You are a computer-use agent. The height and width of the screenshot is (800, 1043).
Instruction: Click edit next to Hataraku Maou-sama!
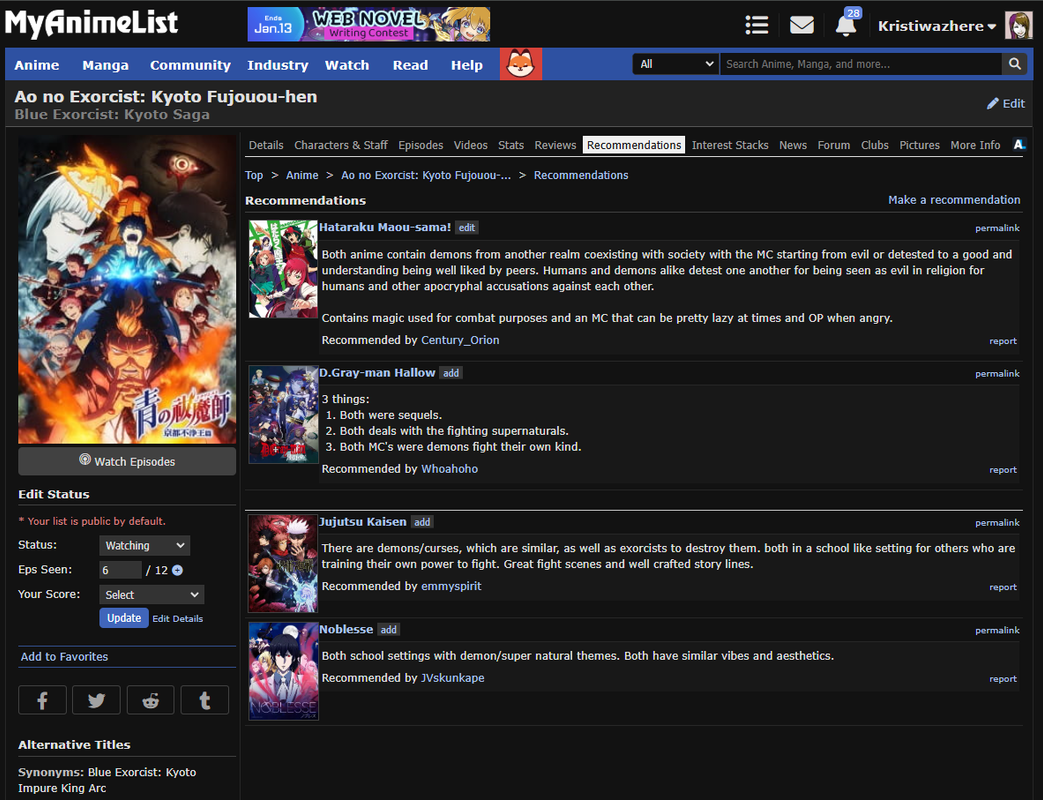[x=467, y=227]
